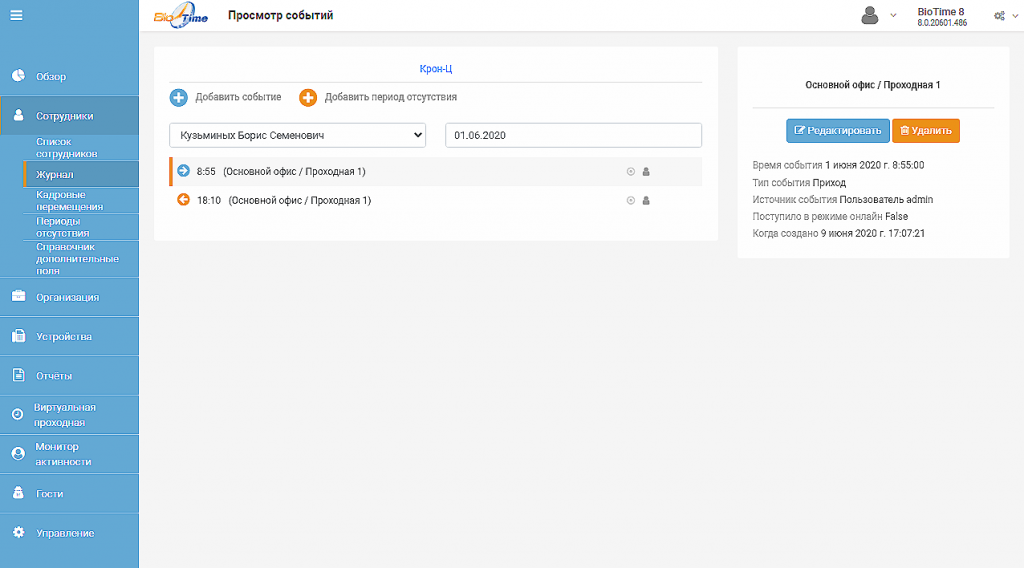Click the Удалить button
The image size is (1024, 568).
click(x=925, y=131)
